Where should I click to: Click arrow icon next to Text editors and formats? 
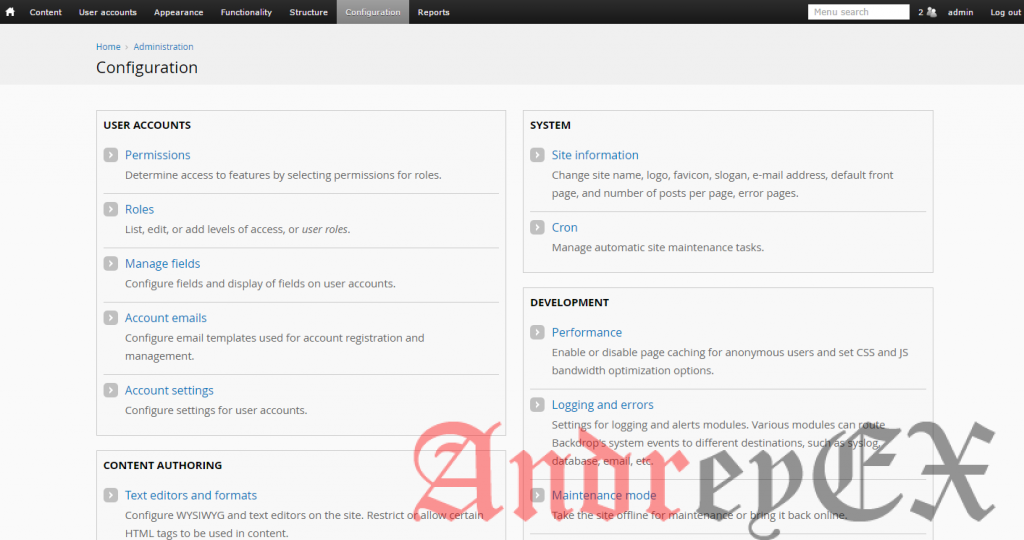pyautogui.click(x=110, y=495)
